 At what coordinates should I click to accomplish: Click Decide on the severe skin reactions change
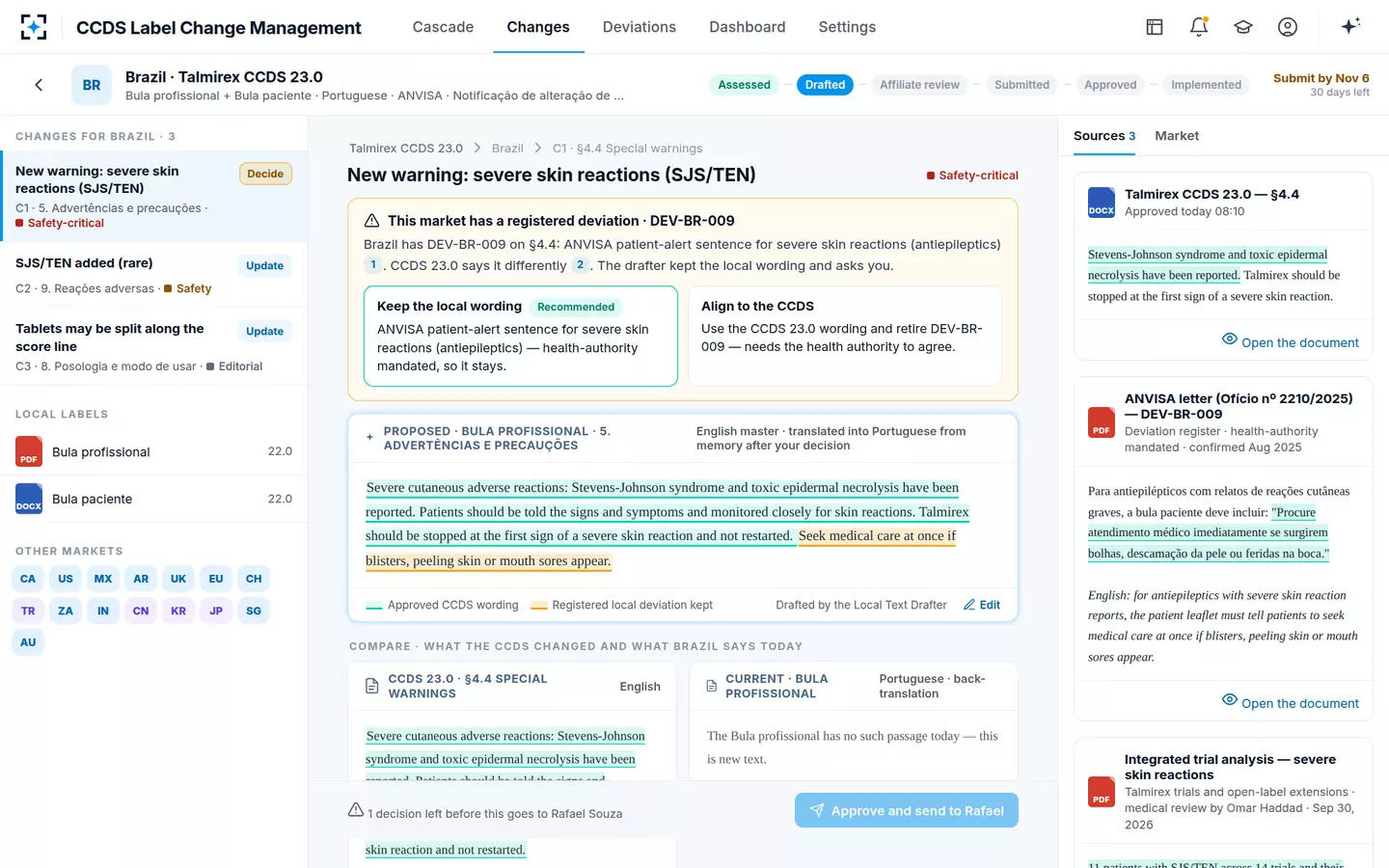pyautogui.click(x=265, y=174)
